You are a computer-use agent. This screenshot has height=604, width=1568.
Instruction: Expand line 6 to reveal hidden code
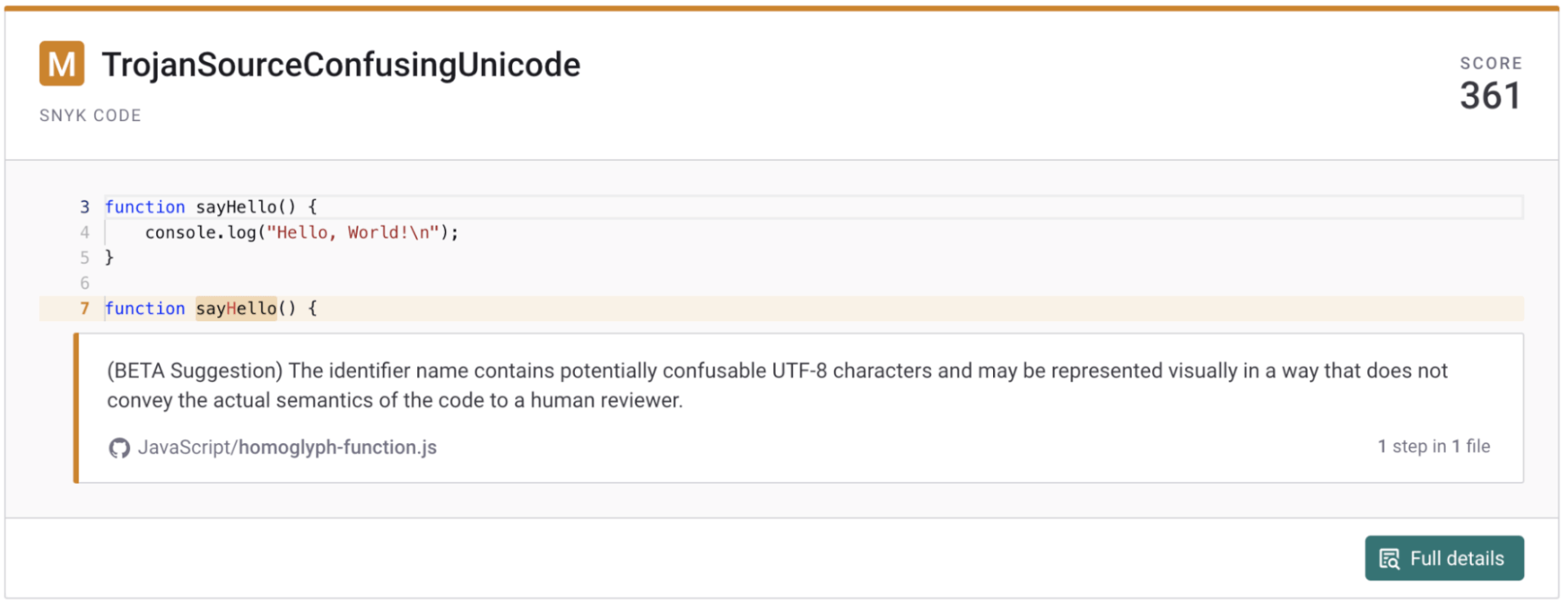pyautogui.click(x=84, y=283)
